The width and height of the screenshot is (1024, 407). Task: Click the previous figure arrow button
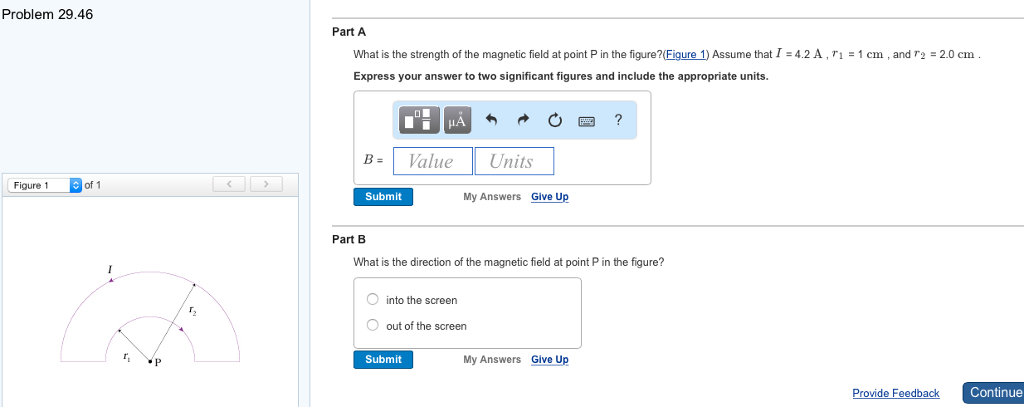click(x=229, y=184)
